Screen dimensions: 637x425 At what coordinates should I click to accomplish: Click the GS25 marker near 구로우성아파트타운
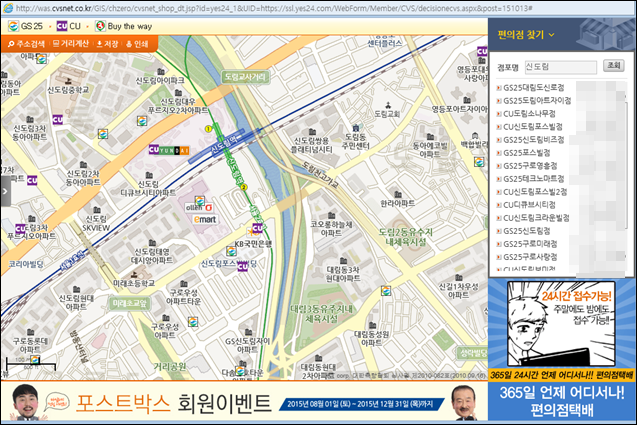193,322
